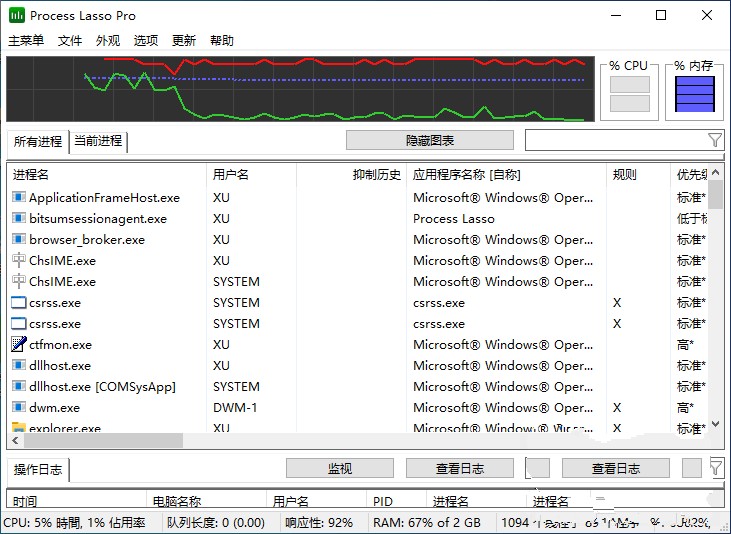This screenshot has height=534, width=731.
Task: Click the % CPU usage meter
Action: click(x=629, y=93)
